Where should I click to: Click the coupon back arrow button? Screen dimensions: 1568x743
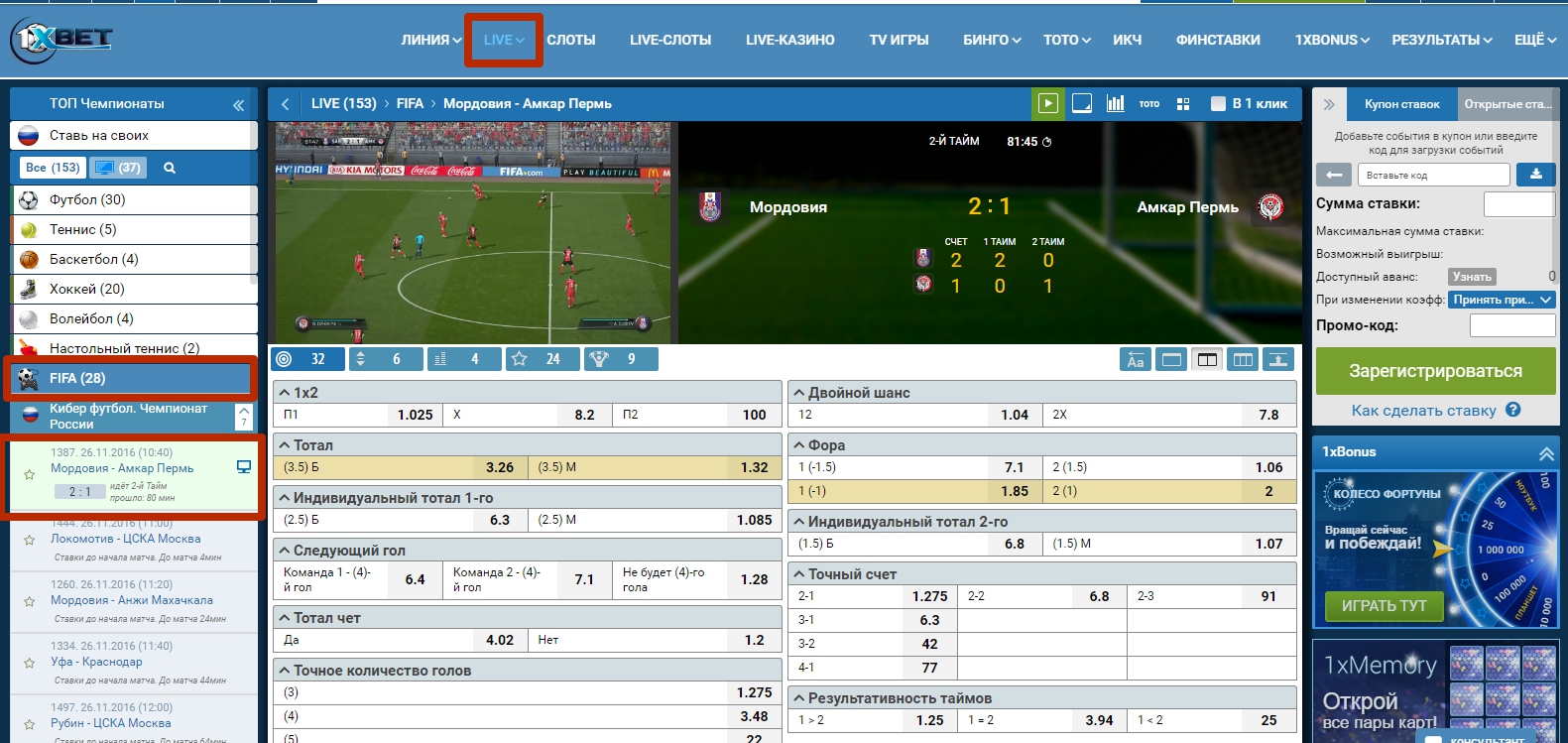click(x=1334, y=175)
